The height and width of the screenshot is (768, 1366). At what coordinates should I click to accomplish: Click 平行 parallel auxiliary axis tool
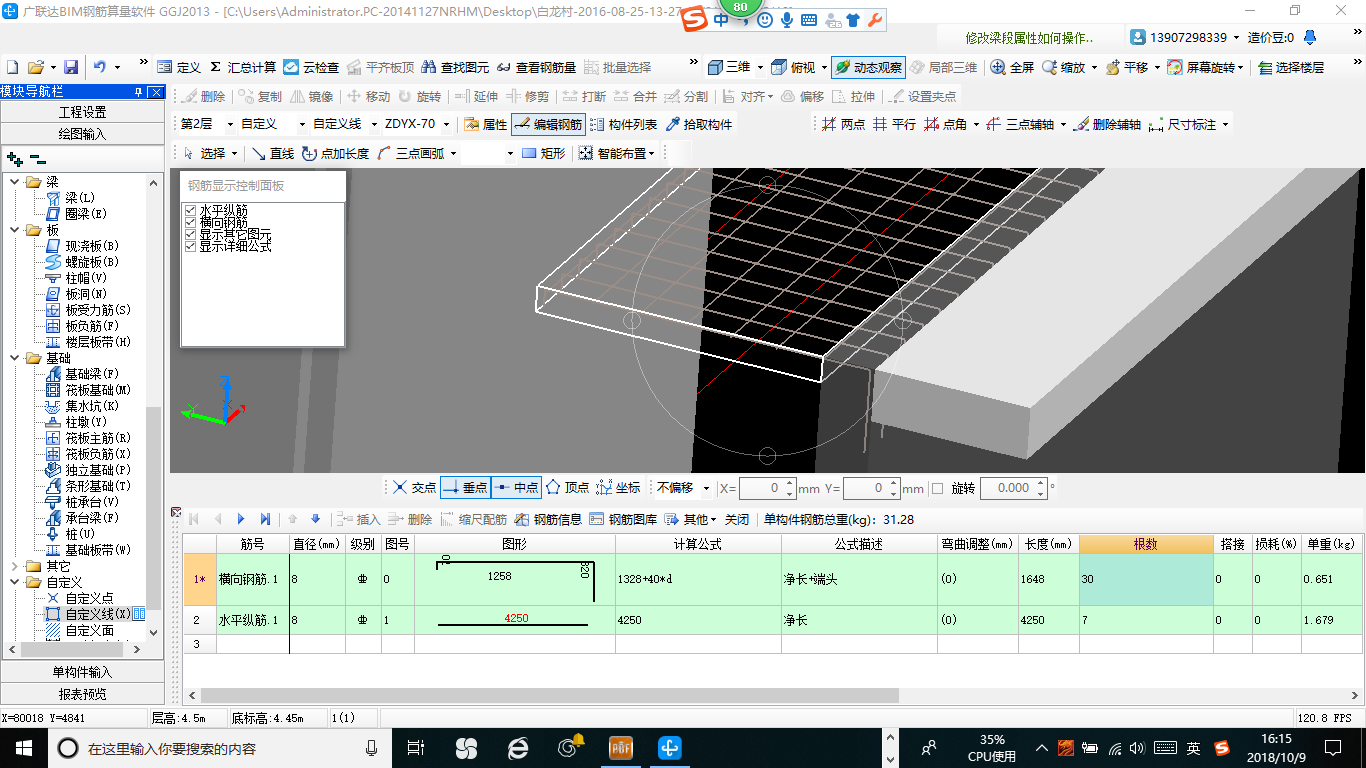point(894,124)
